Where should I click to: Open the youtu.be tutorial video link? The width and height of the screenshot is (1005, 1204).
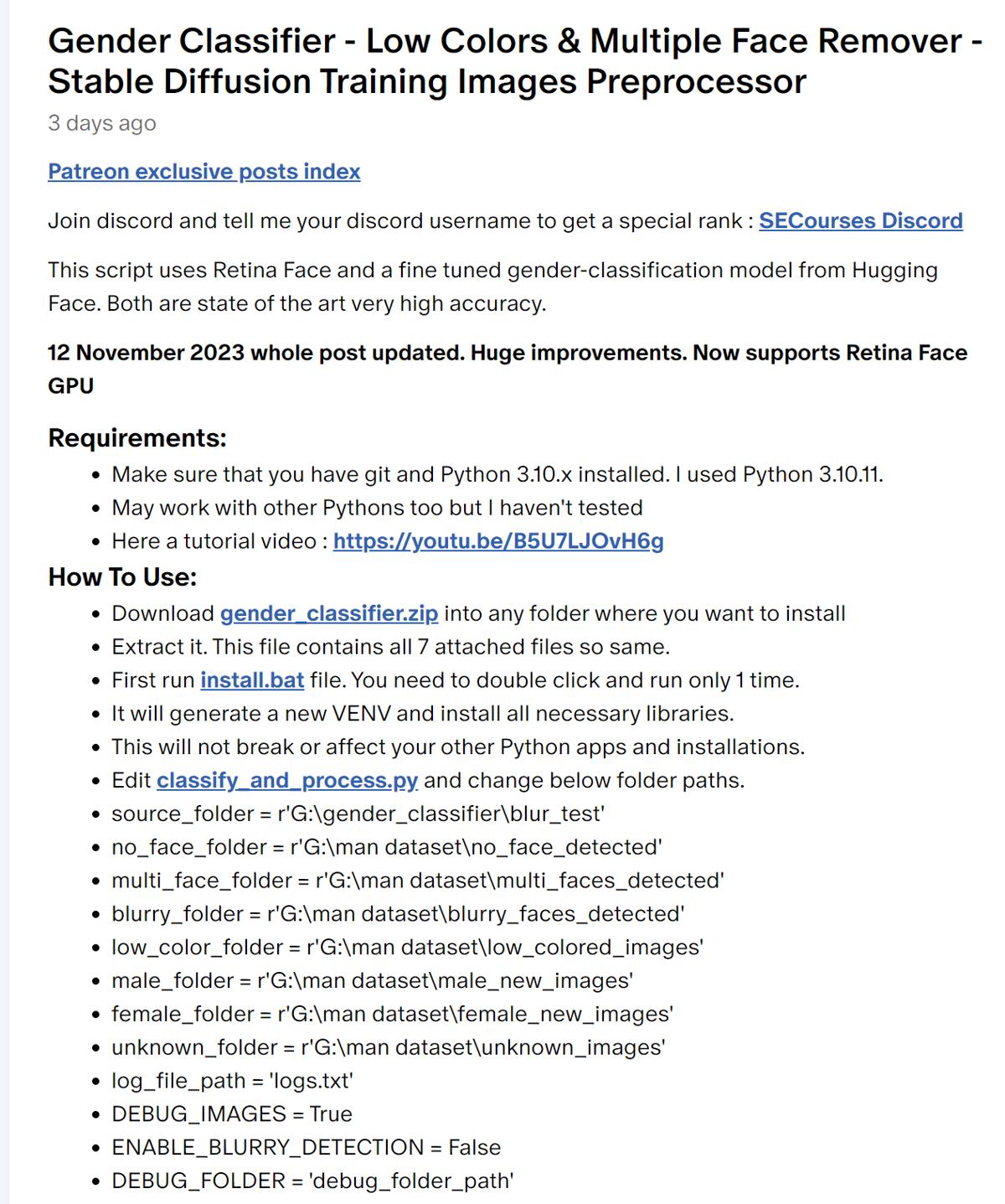point(498,541)
